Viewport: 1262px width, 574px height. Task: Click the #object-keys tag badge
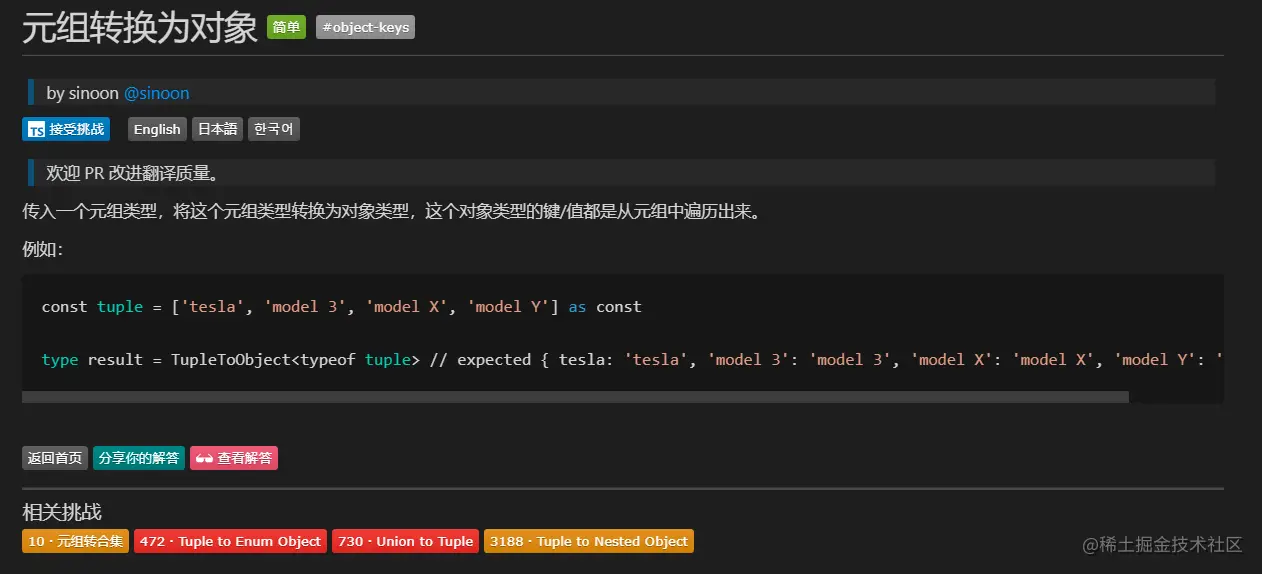coord(365,27)
